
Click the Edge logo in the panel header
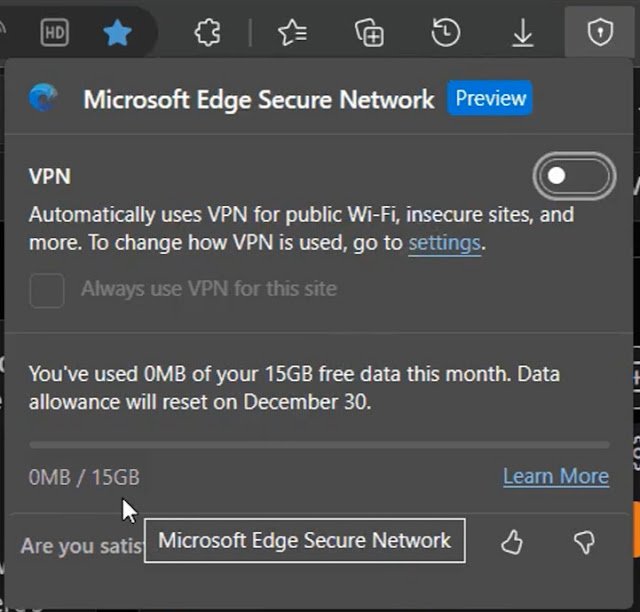[x=43, y=98]
